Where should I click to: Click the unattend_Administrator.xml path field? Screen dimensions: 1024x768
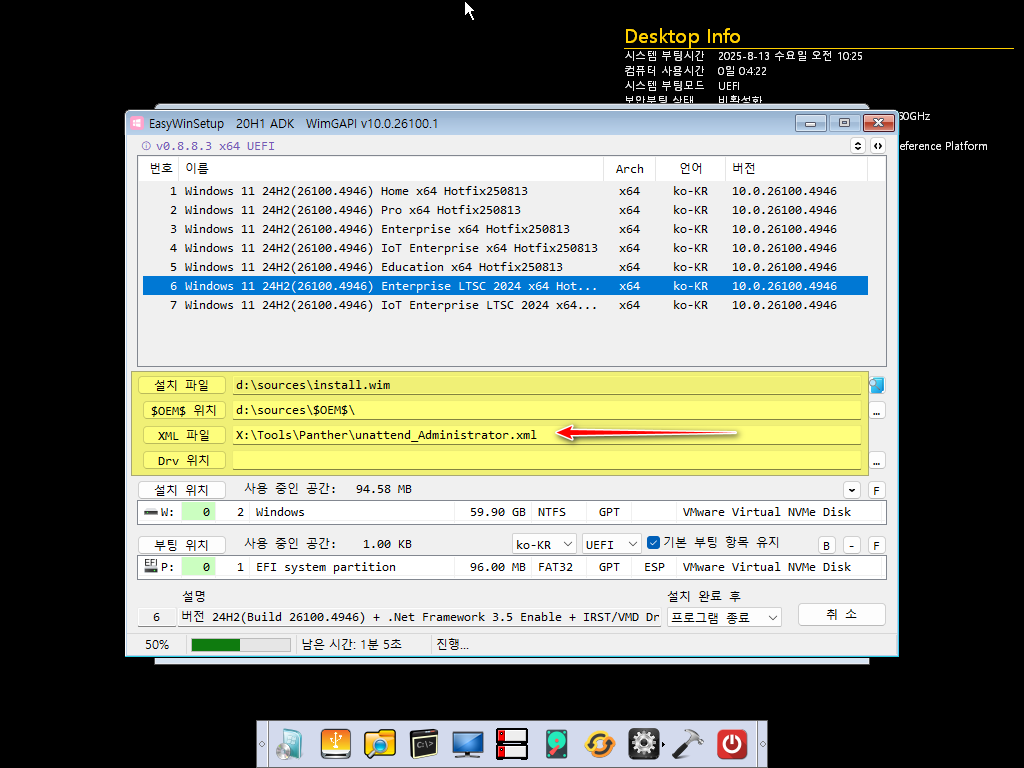pyautogui.click(x=547, y=435)
